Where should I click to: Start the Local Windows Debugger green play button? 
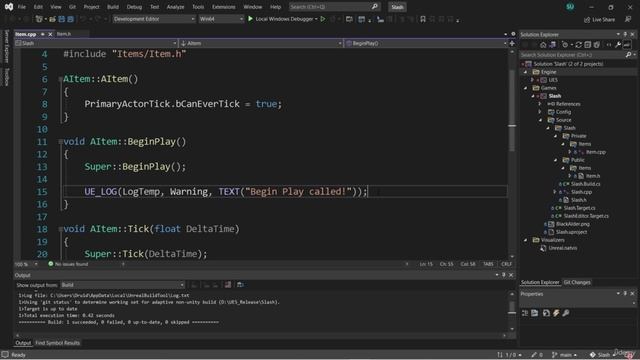coord(251,19)
